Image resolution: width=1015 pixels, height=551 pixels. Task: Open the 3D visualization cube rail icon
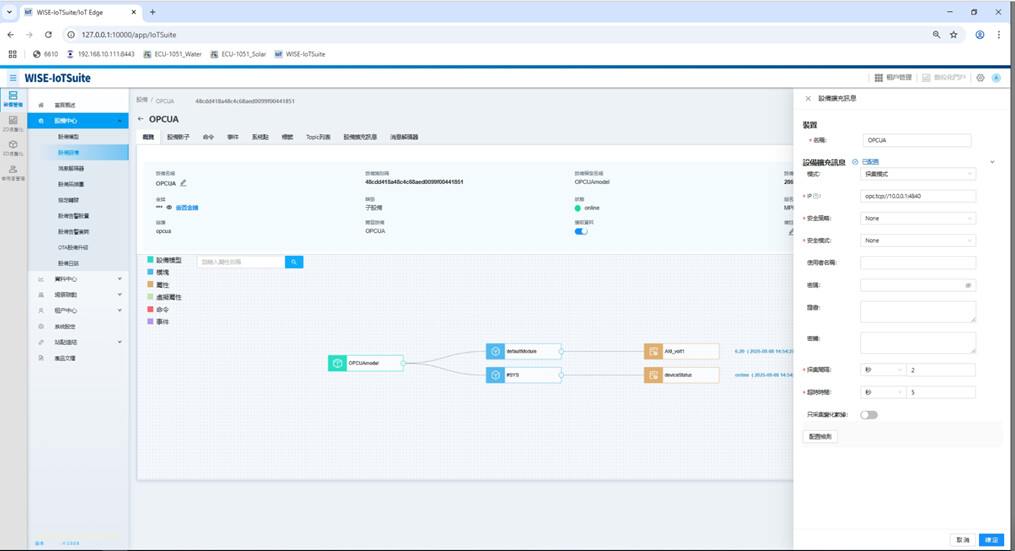(13, 148)
